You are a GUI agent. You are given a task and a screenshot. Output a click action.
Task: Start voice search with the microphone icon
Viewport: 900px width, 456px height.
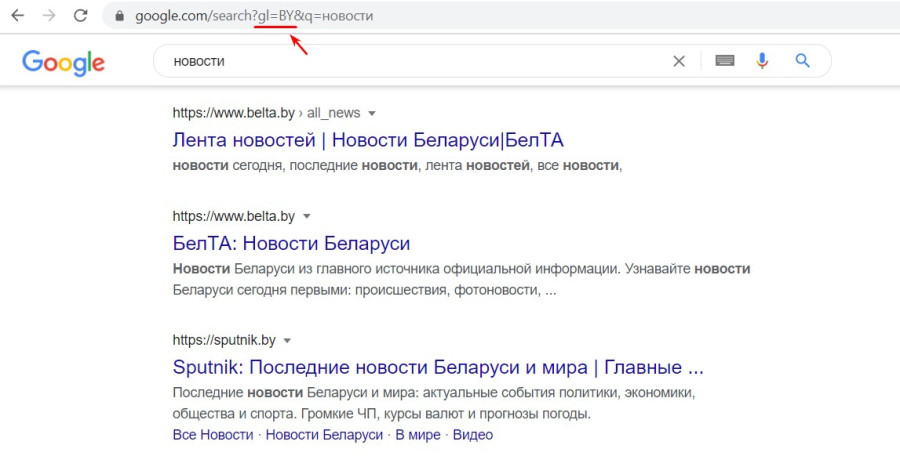762,60
